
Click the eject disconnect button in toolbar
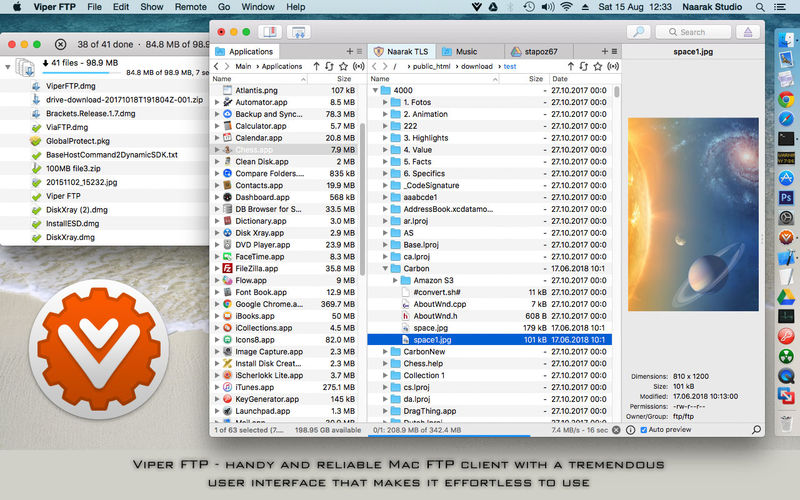(x=746, y=32)
